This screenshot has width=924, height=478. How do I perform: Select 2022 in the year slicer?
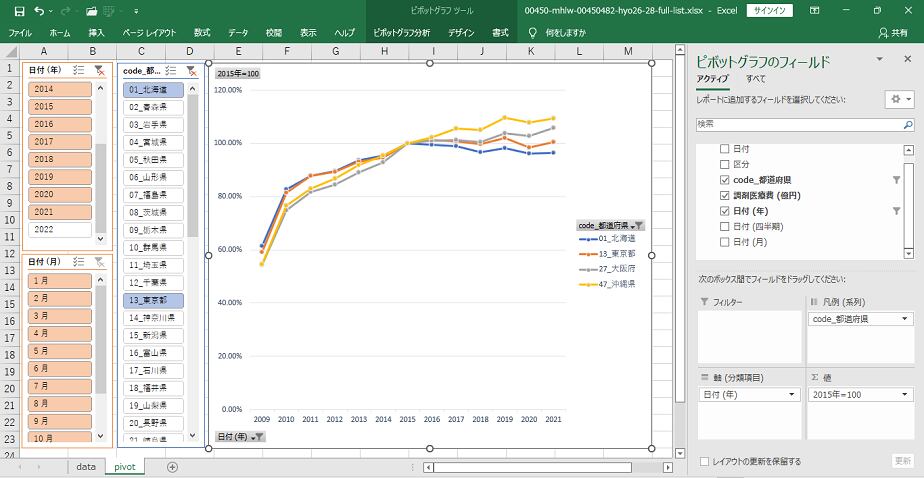(58, 229)
